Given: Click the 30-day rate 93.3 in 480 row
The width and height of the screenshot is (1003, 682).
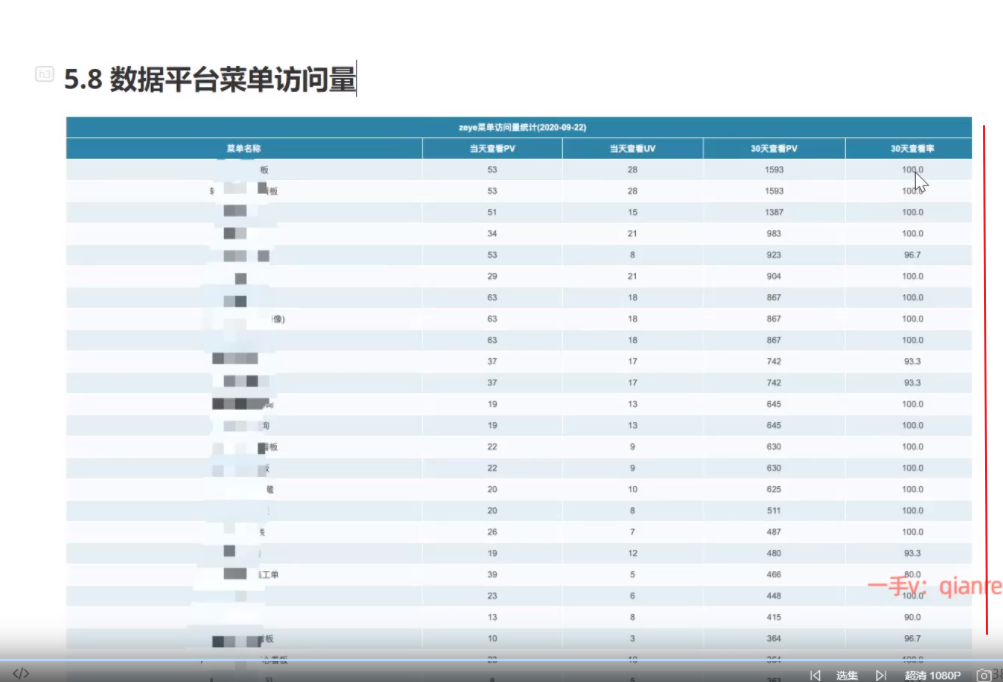Looking at the screenshot, I should 912,553.
